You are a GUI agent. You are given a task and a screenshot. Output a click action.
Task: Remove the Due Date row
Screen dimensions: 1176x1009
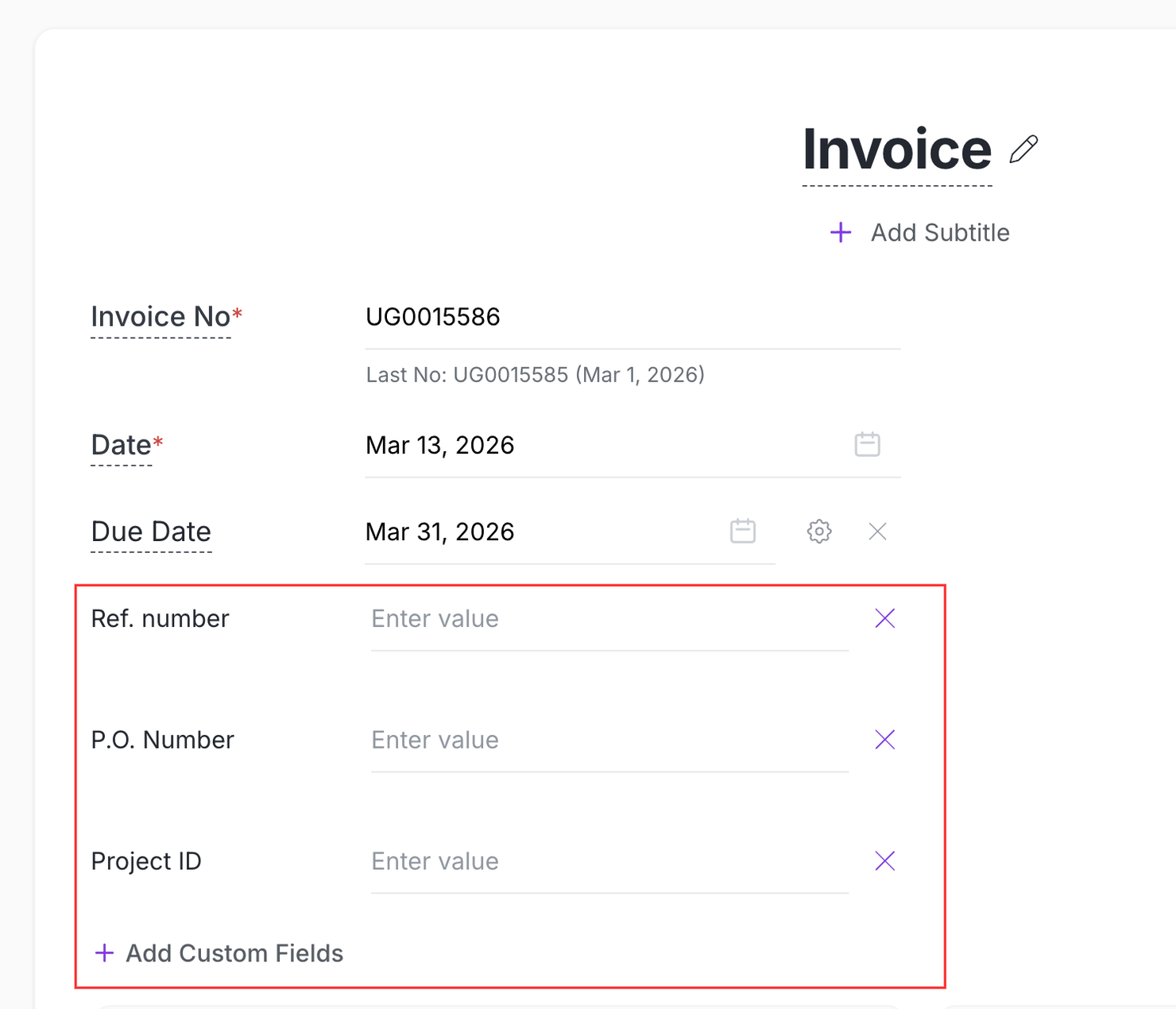pyautogui.click(x=877, y=531)
